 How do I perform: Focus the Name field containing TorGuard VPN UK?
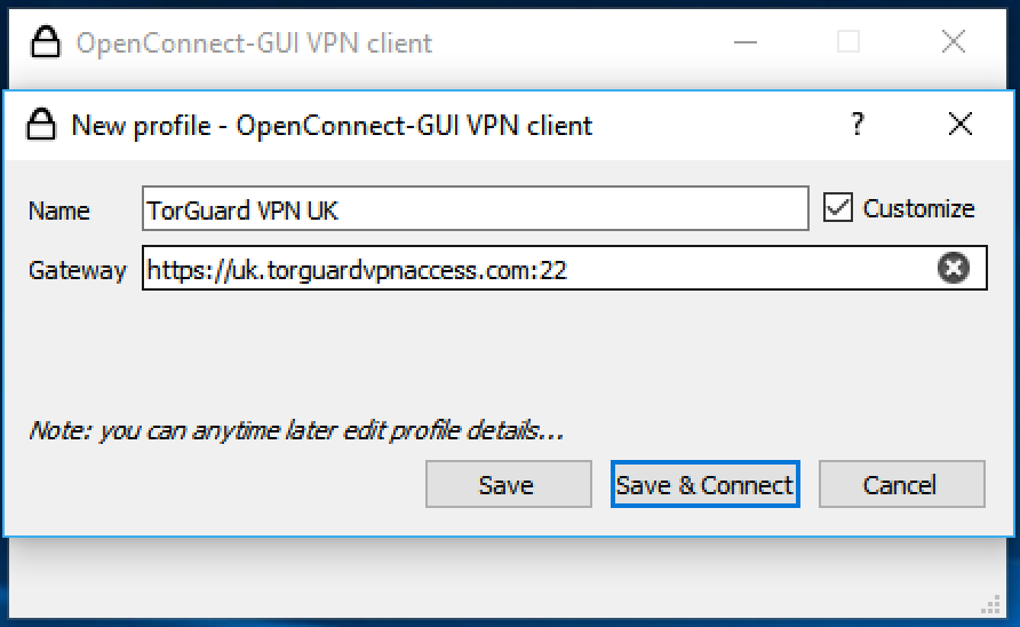tap(475, 210)
